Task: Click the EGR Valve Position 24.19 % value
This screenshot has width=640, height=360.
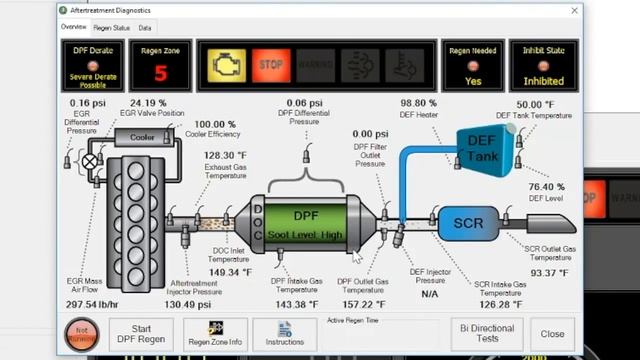Action: point(148,103)
